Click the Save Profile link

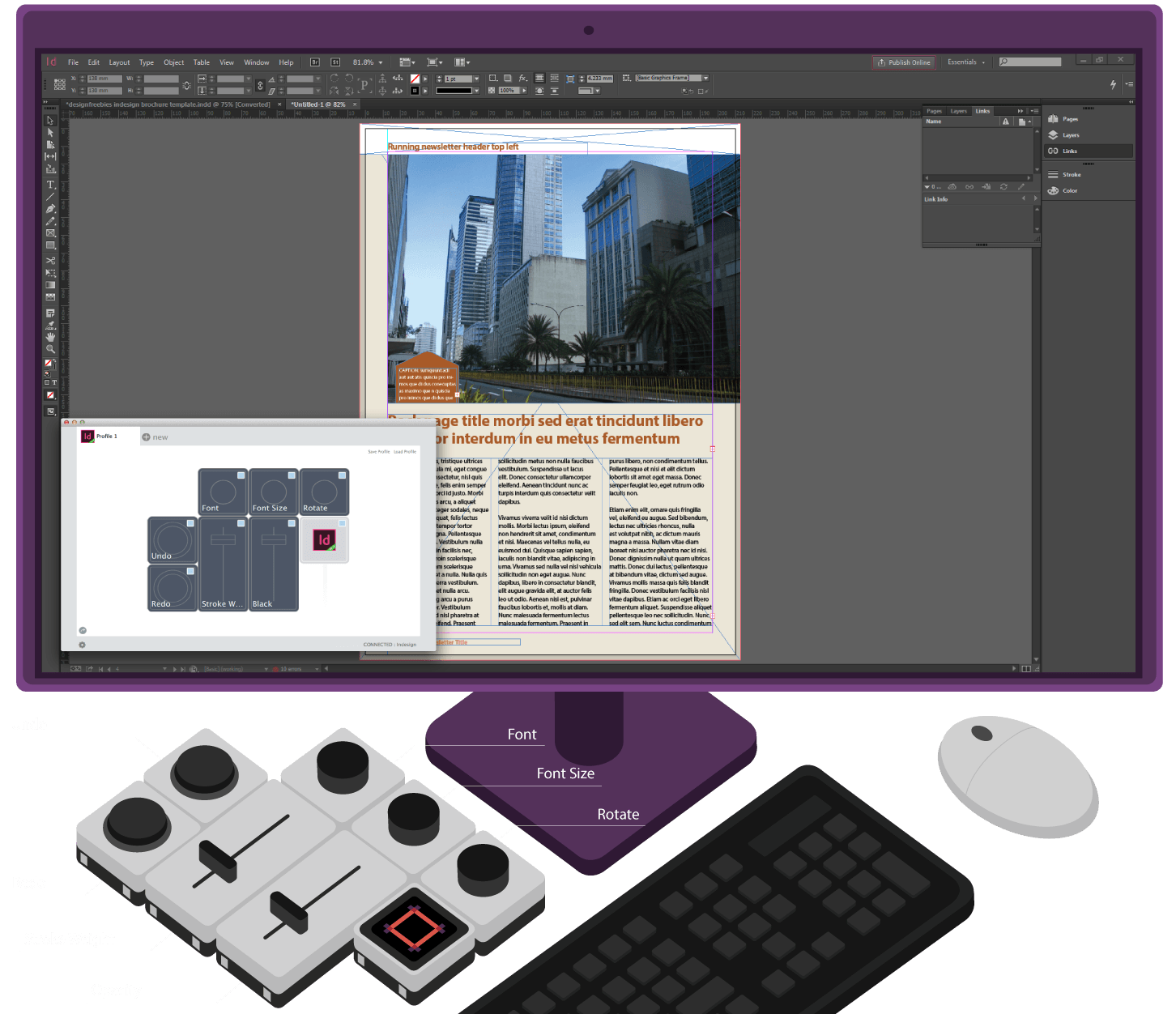point(378,452)
